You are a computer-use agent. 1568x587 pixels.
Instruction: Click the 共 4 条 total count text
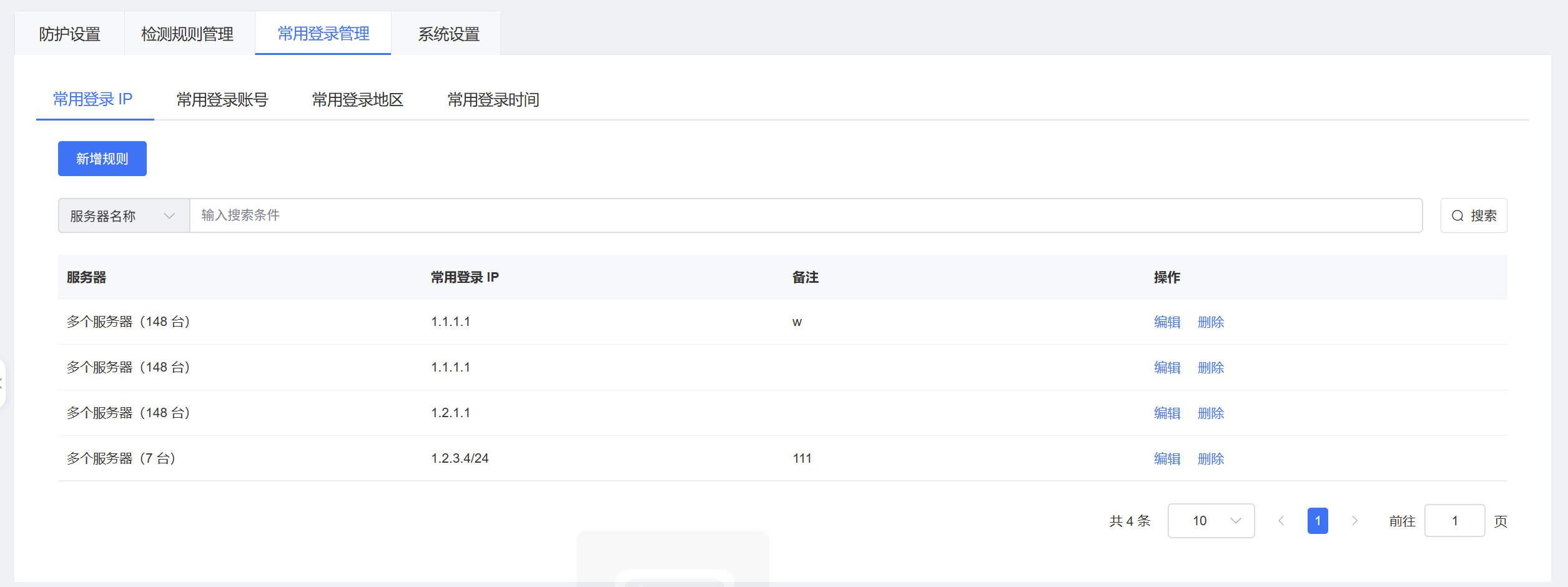1130,521
